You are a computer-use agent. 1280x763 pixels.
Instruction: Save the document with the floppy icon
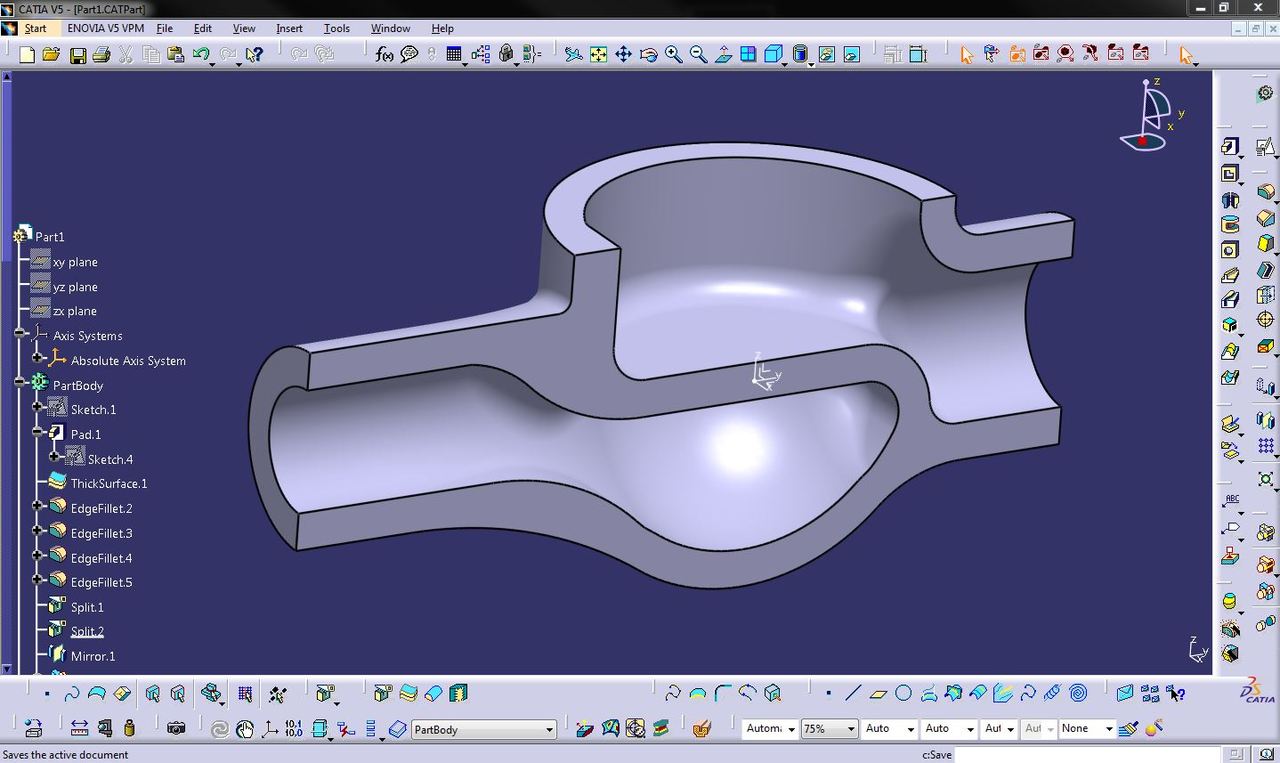[77, 54]
